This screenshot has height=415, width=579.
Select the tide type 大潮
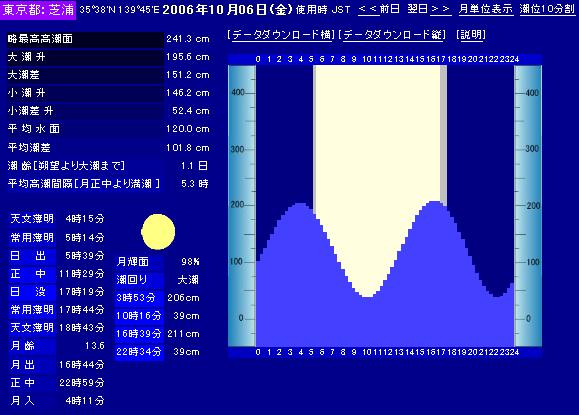tap(188, 279)
